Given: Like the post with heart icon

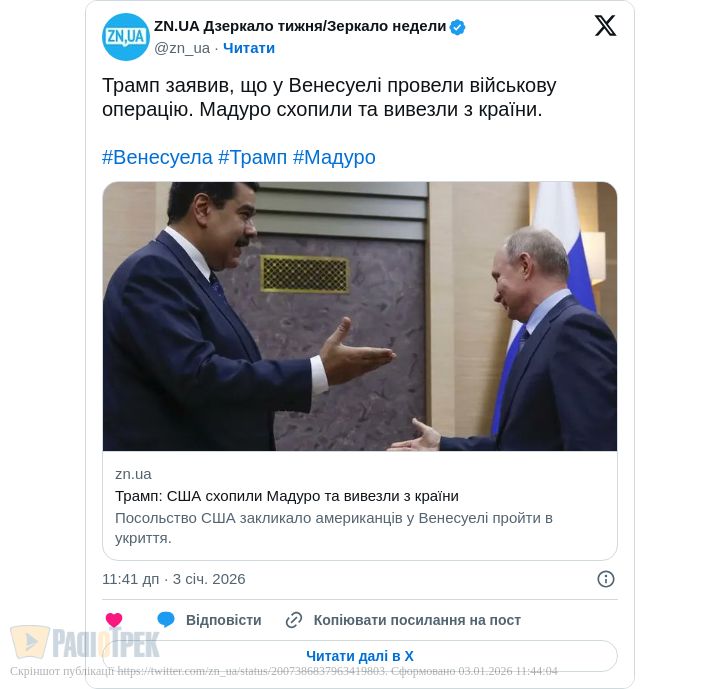Looking at the screenshot, I should (x=114, y=620).
